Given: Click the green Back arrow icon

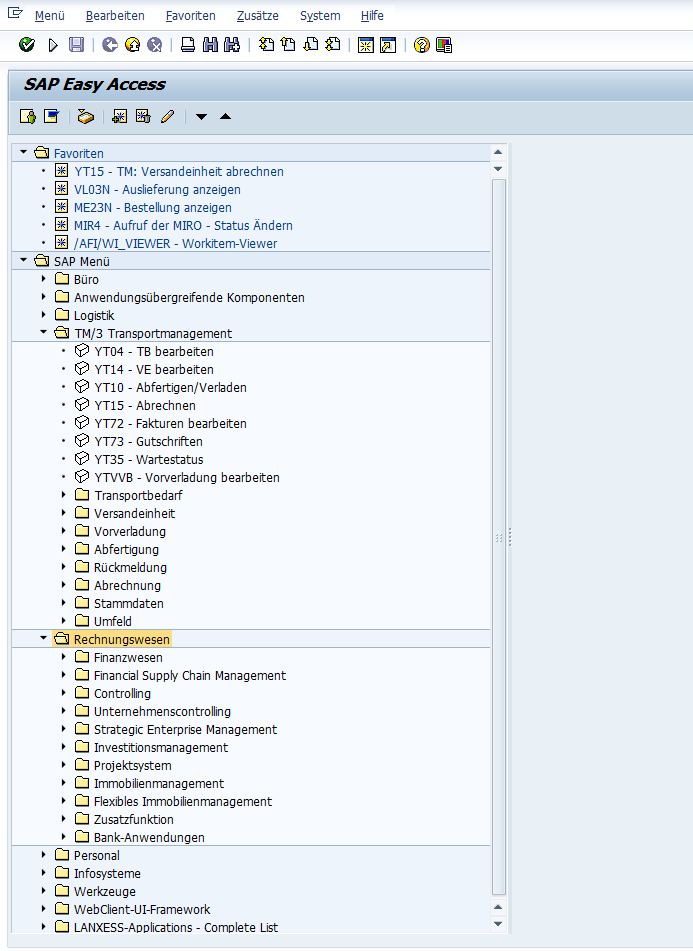Looking at the screenshot, I should coord(110,44).
